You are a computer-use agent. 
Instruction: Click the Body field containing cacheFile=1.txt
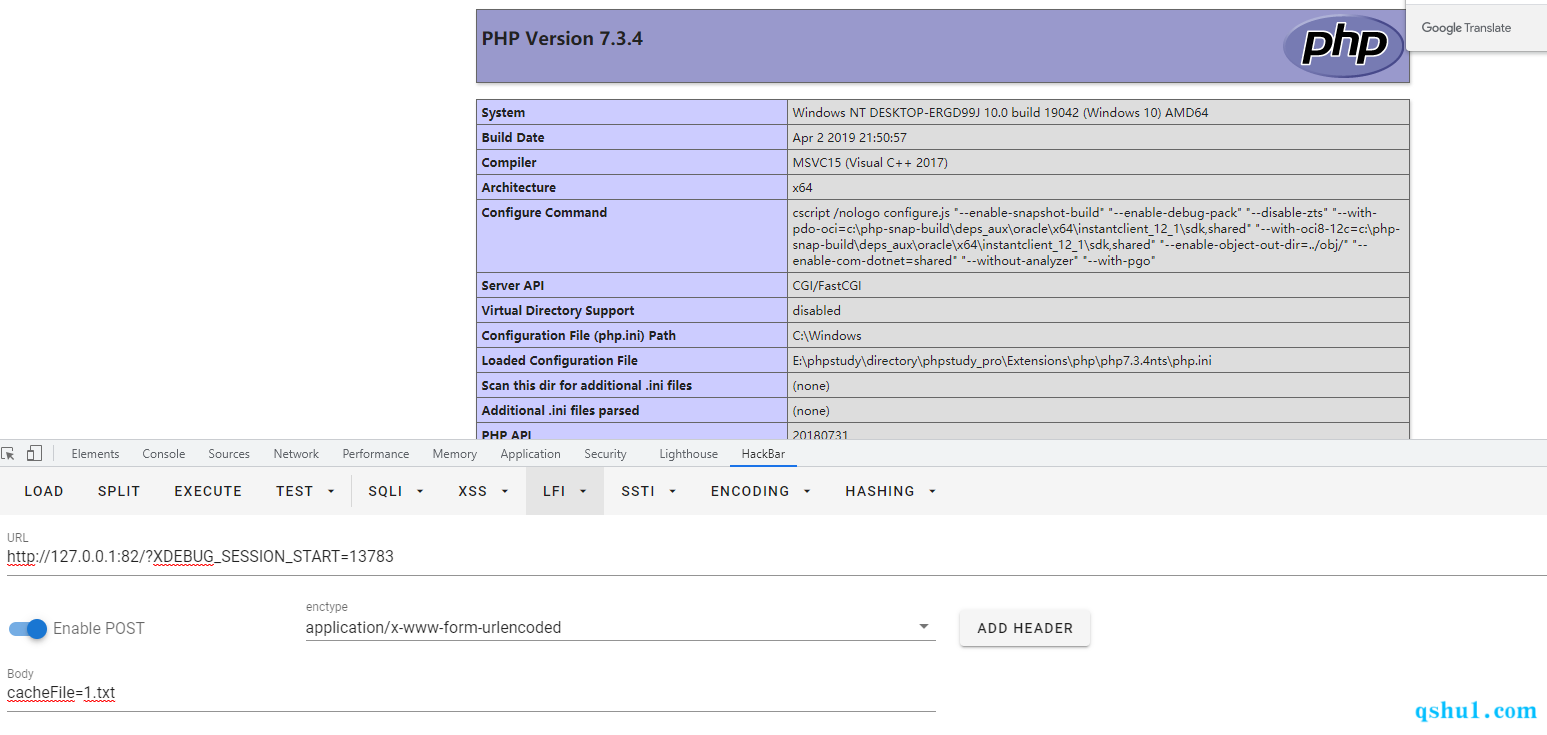pyautogui.click(x=471, y=693)
